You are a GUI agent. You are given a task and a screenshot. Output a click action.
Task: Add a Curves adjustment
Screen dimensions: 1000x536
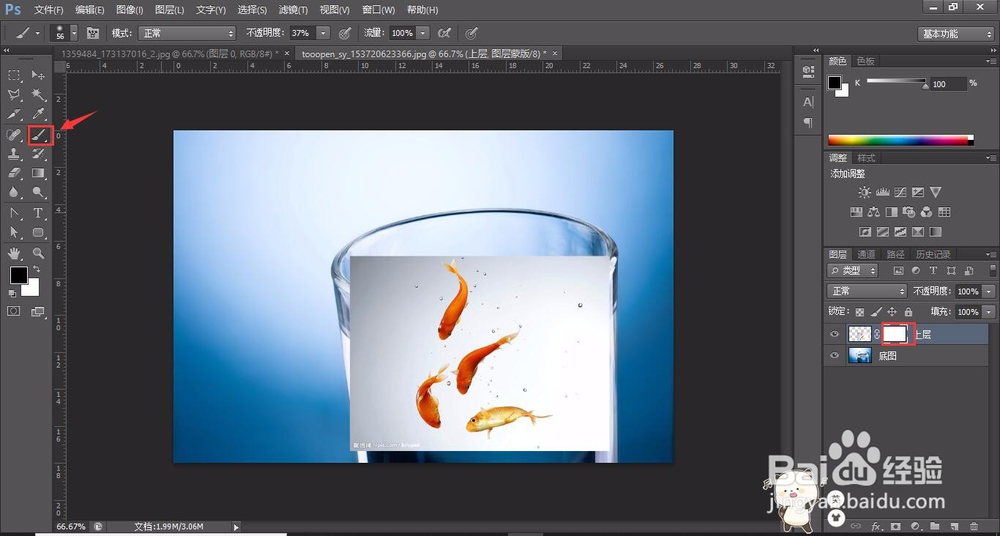(x=900, y=192)
